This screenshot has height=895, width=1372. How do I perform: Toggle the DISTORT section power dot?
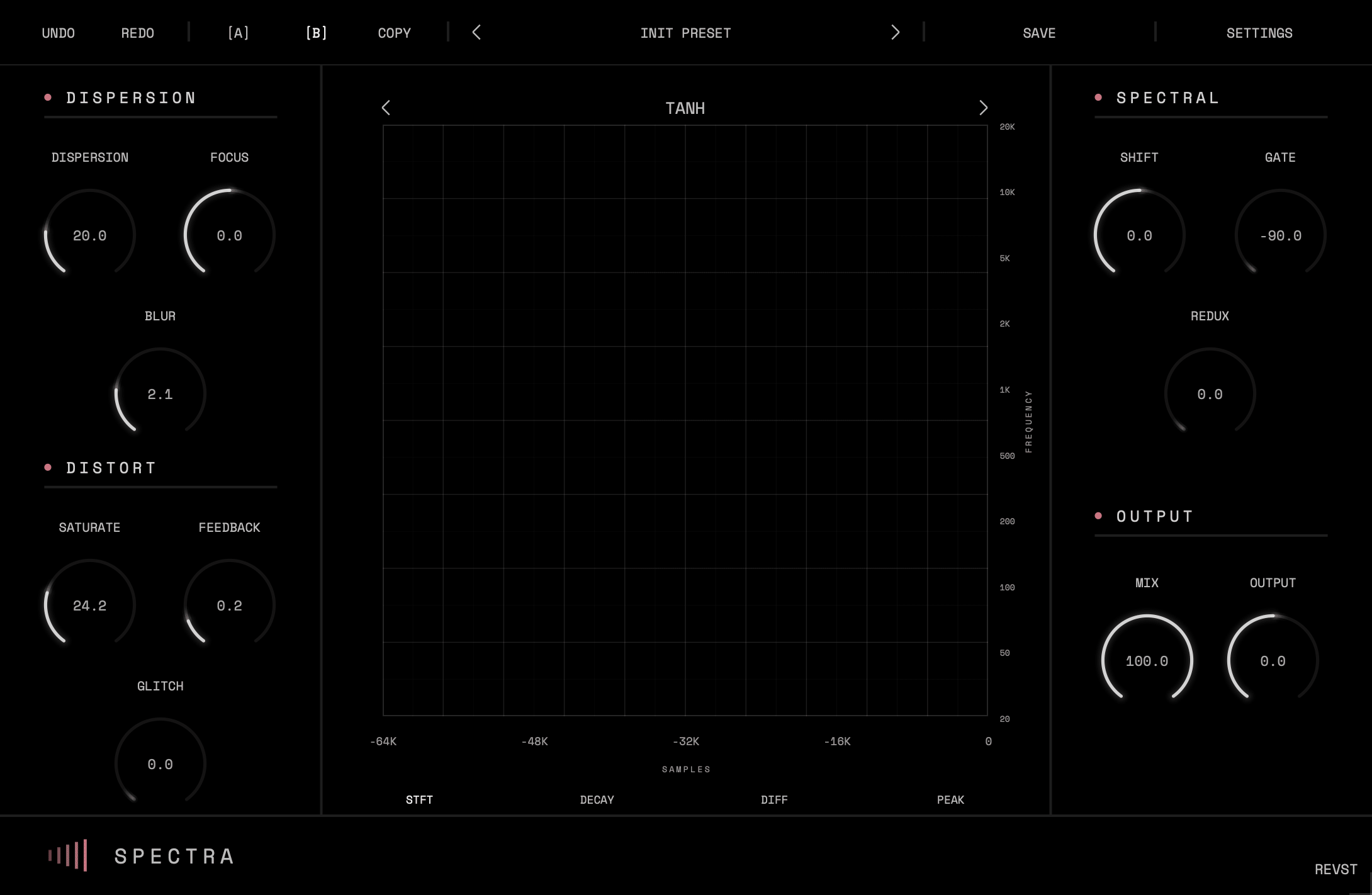(x=48, y=467)
